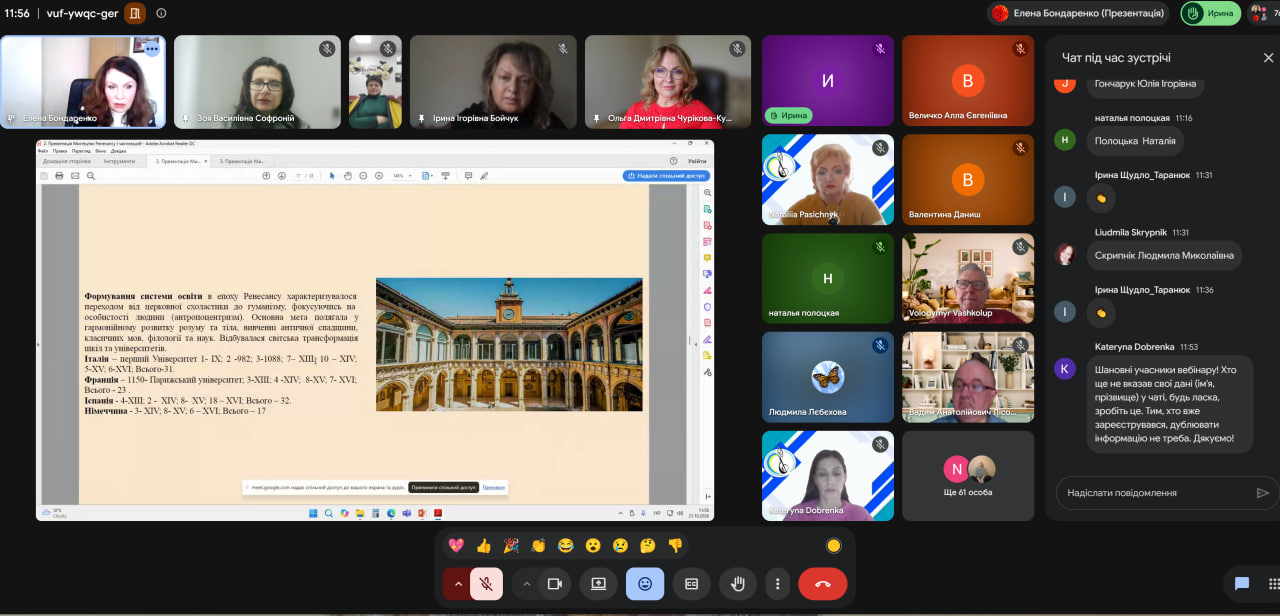Send the thumbs up reaction
Image resolution: width=1280 pixels, height=616 pixels.
(484, 545)
